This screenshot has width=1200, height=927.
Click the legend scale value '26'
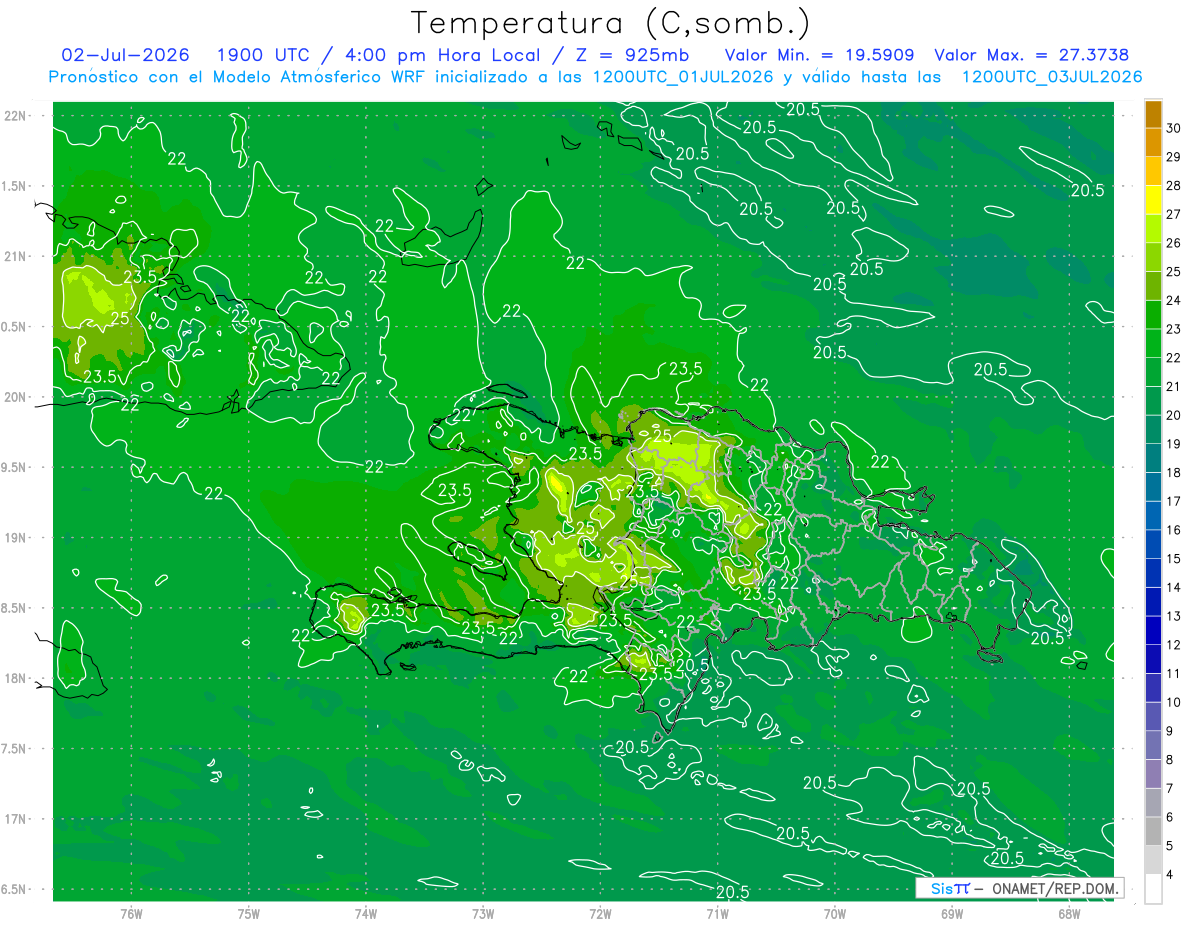pos(1174,243)
